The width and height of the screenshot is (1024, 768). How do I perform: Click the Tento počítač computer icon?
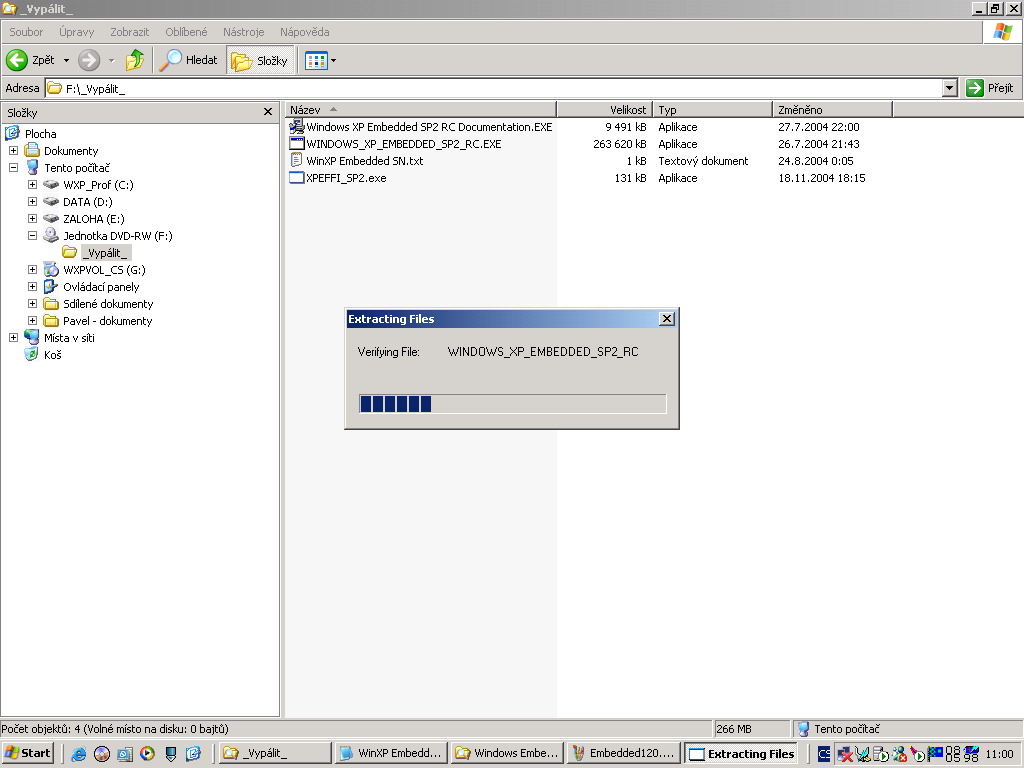pos(32,168)
